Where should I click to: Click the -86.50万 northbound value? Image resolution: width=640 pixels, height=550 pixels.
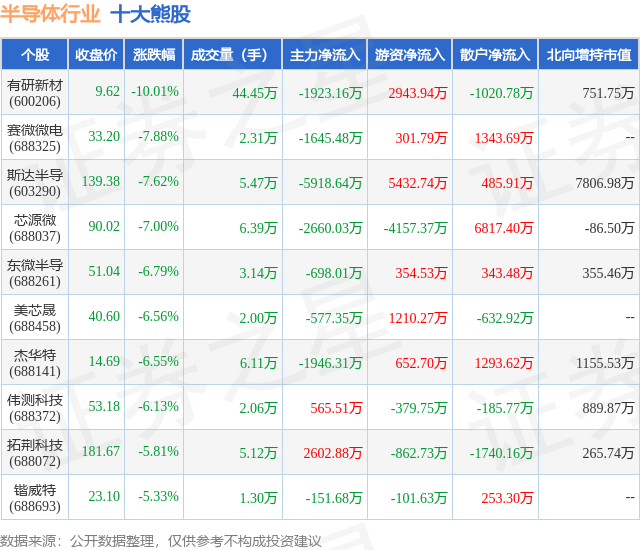[x=609, y=228]
